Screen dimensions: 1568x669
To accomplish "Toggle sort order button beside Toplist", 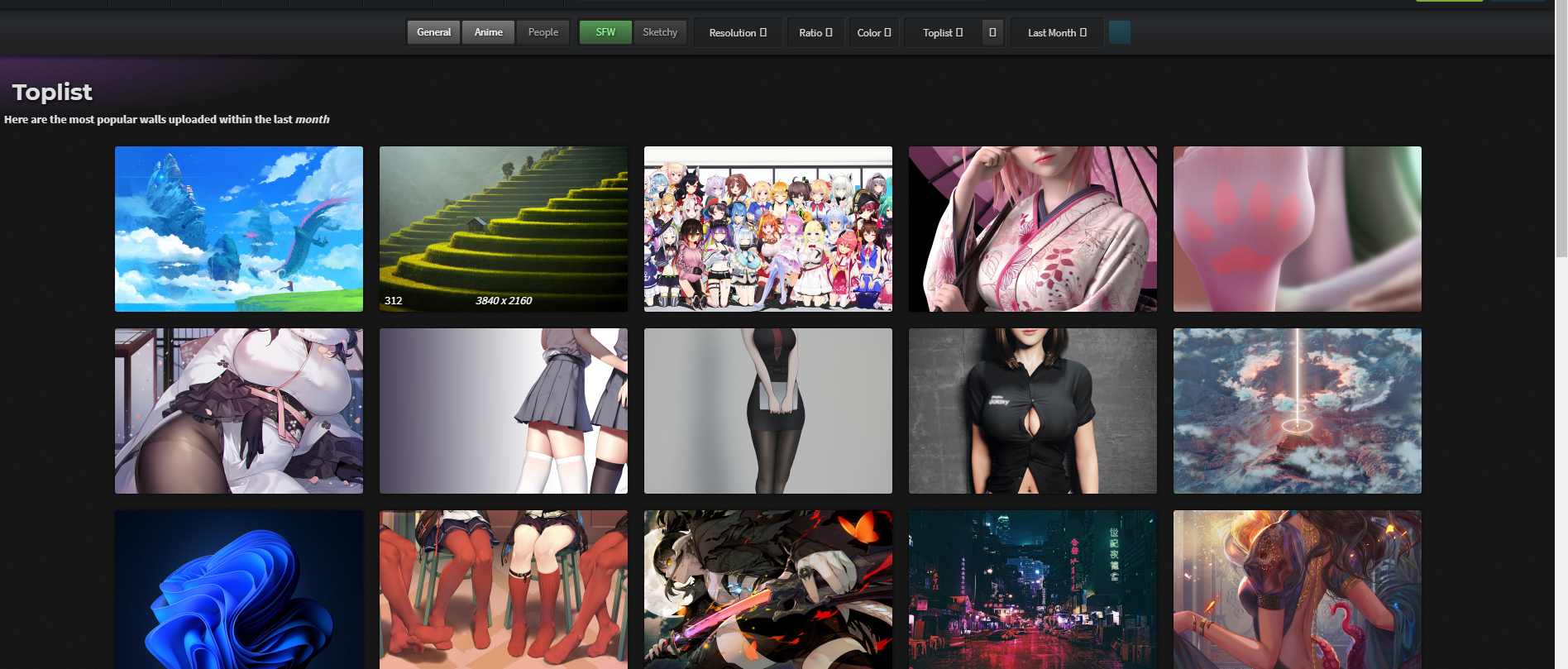I will pos(992,33).
